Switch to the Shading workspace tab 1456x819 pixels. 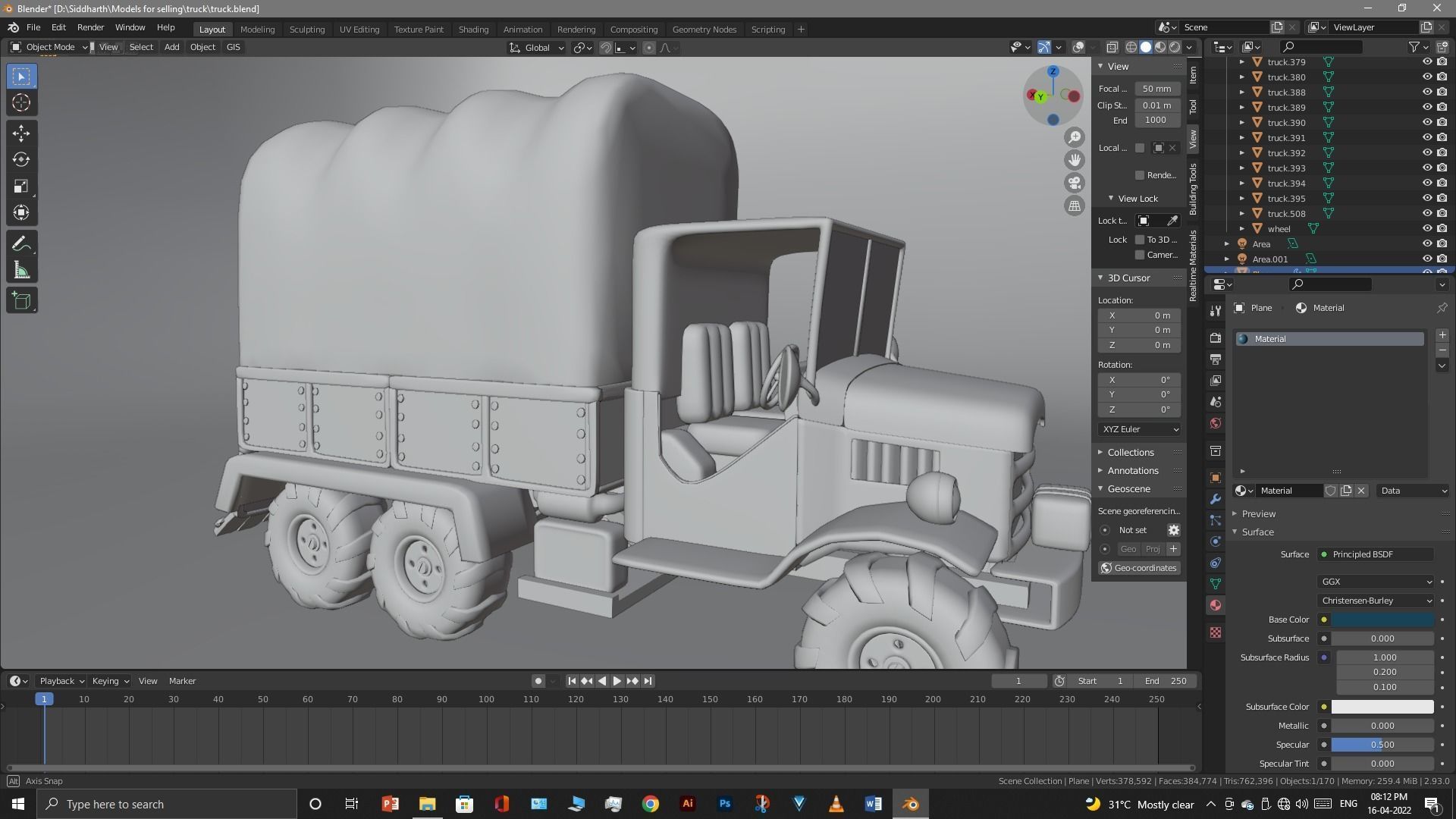(x=473, y=30)
